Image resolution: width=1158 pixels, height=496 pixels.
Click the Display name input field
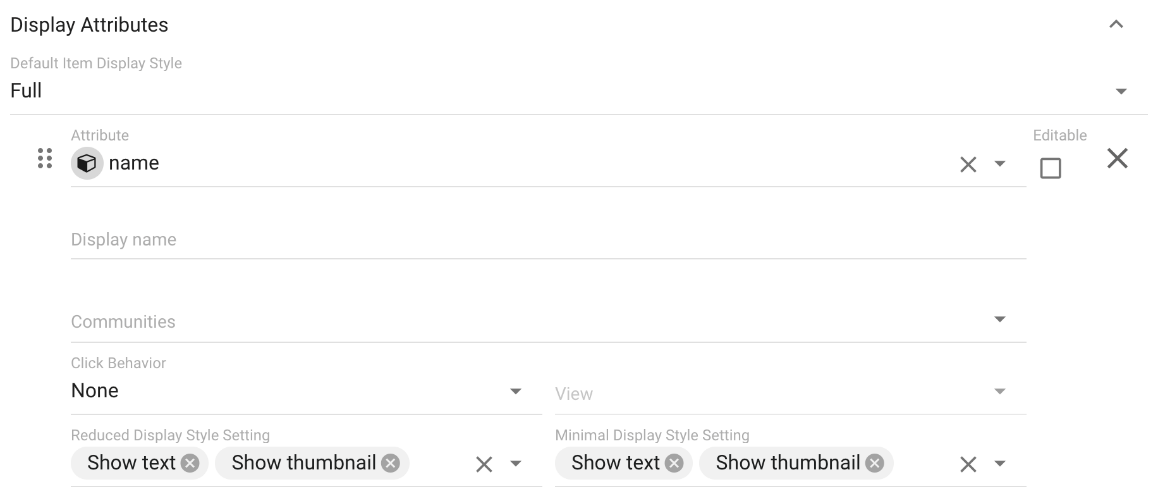(x=548, y=240)
